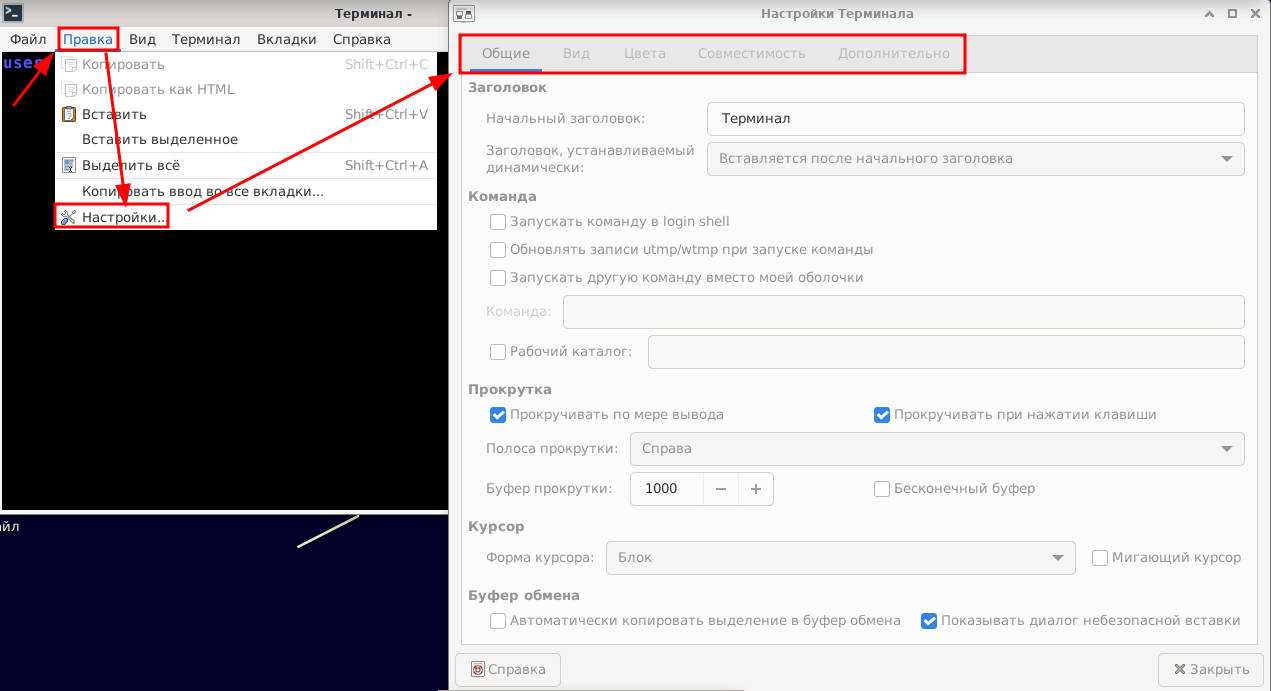1271x691 pixels.
Task: Toggle updating utmp/wtmp records checkbox
Action: (x=498, y=250)
